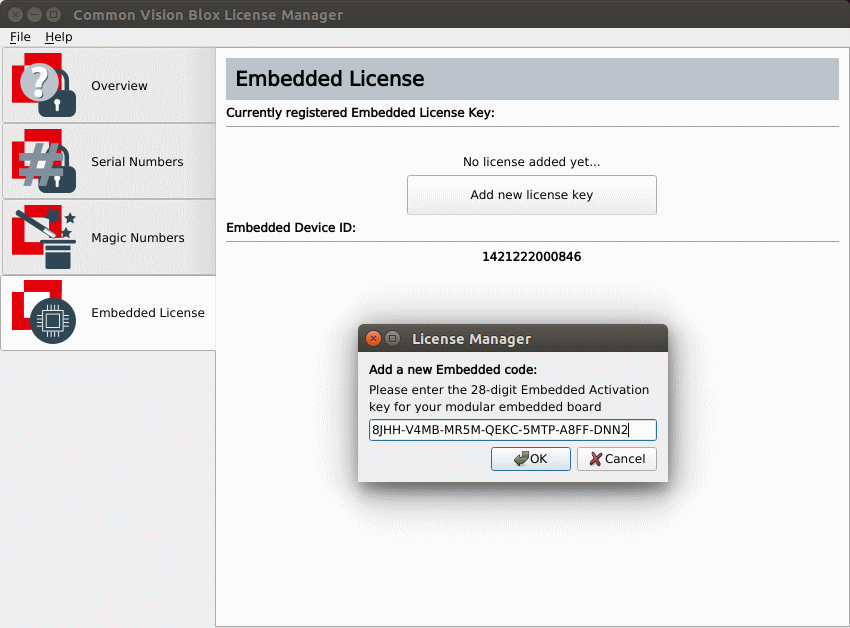Focus the Embedded Activation key text field

coord(512,430)
